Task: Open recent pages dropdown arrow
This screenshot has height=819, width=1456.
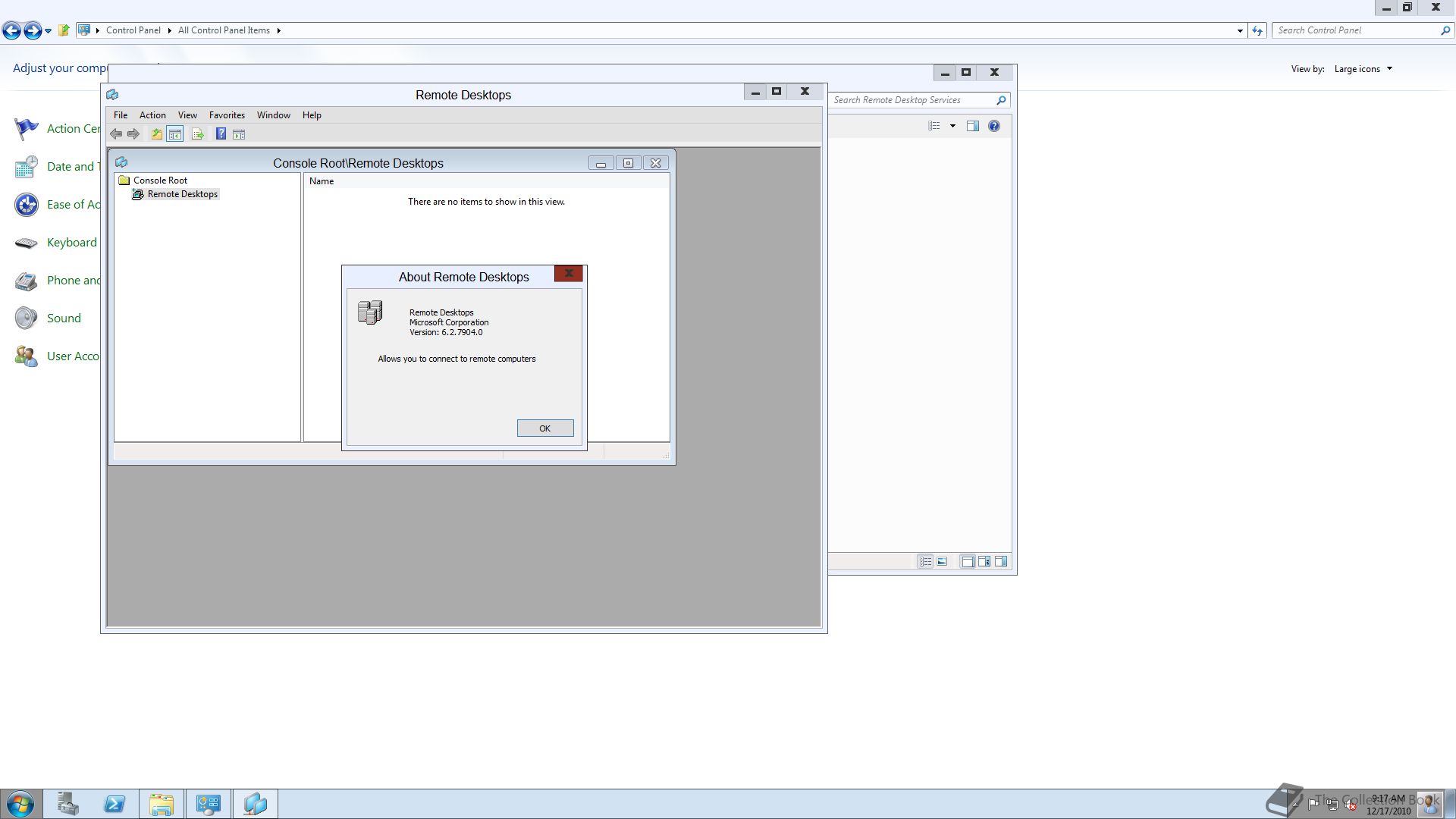Action: point(49,31)
